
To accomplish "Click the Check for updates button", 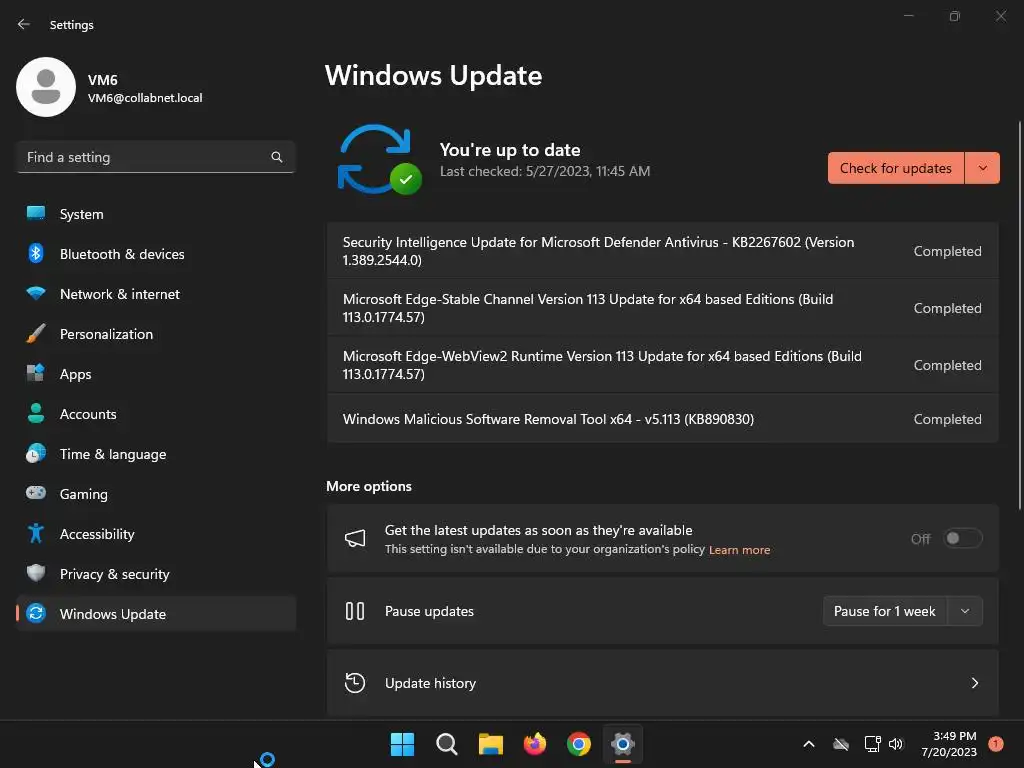I will point(895,168).
